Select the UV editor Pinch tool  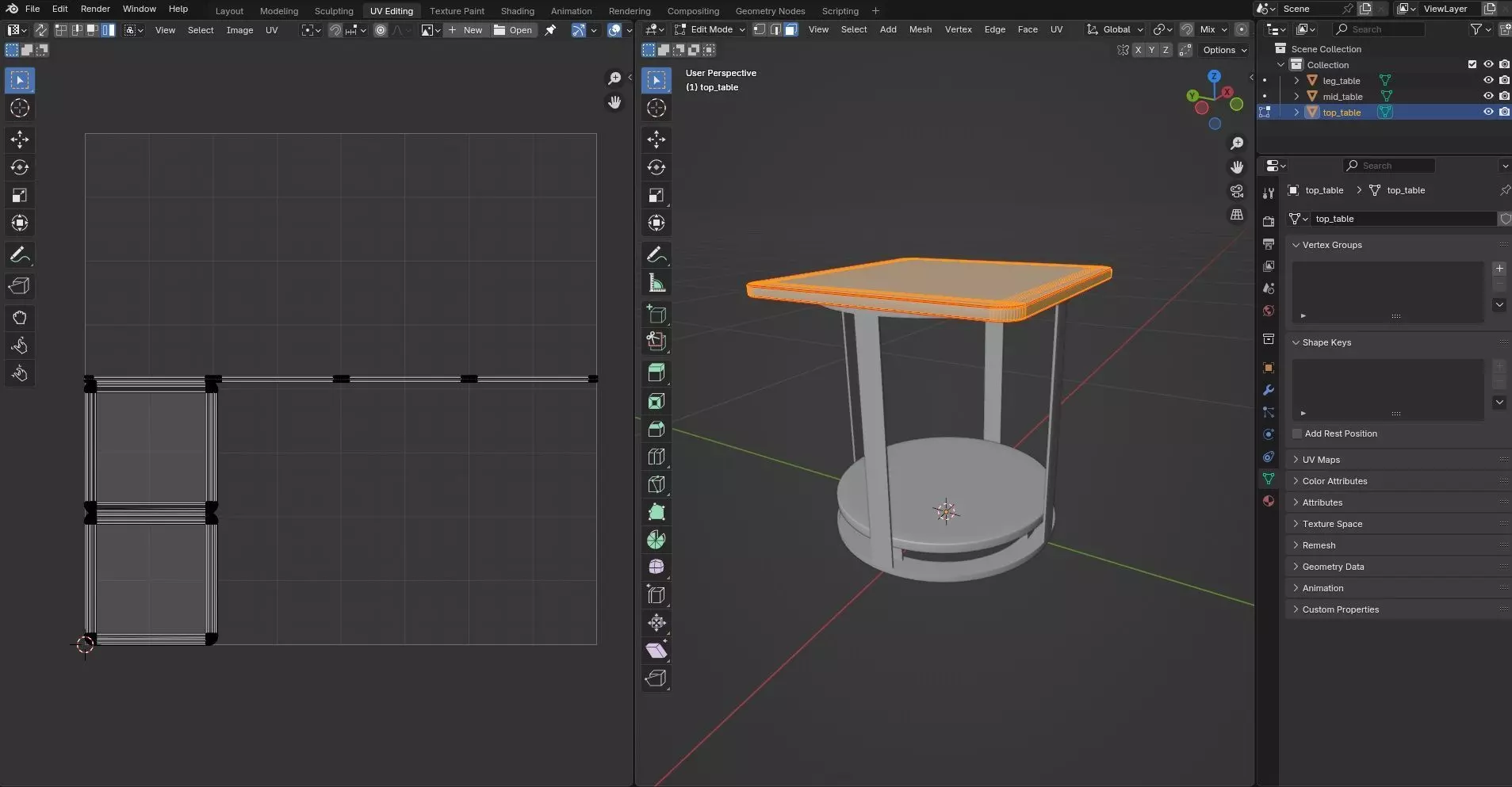[x=20, y=373]
